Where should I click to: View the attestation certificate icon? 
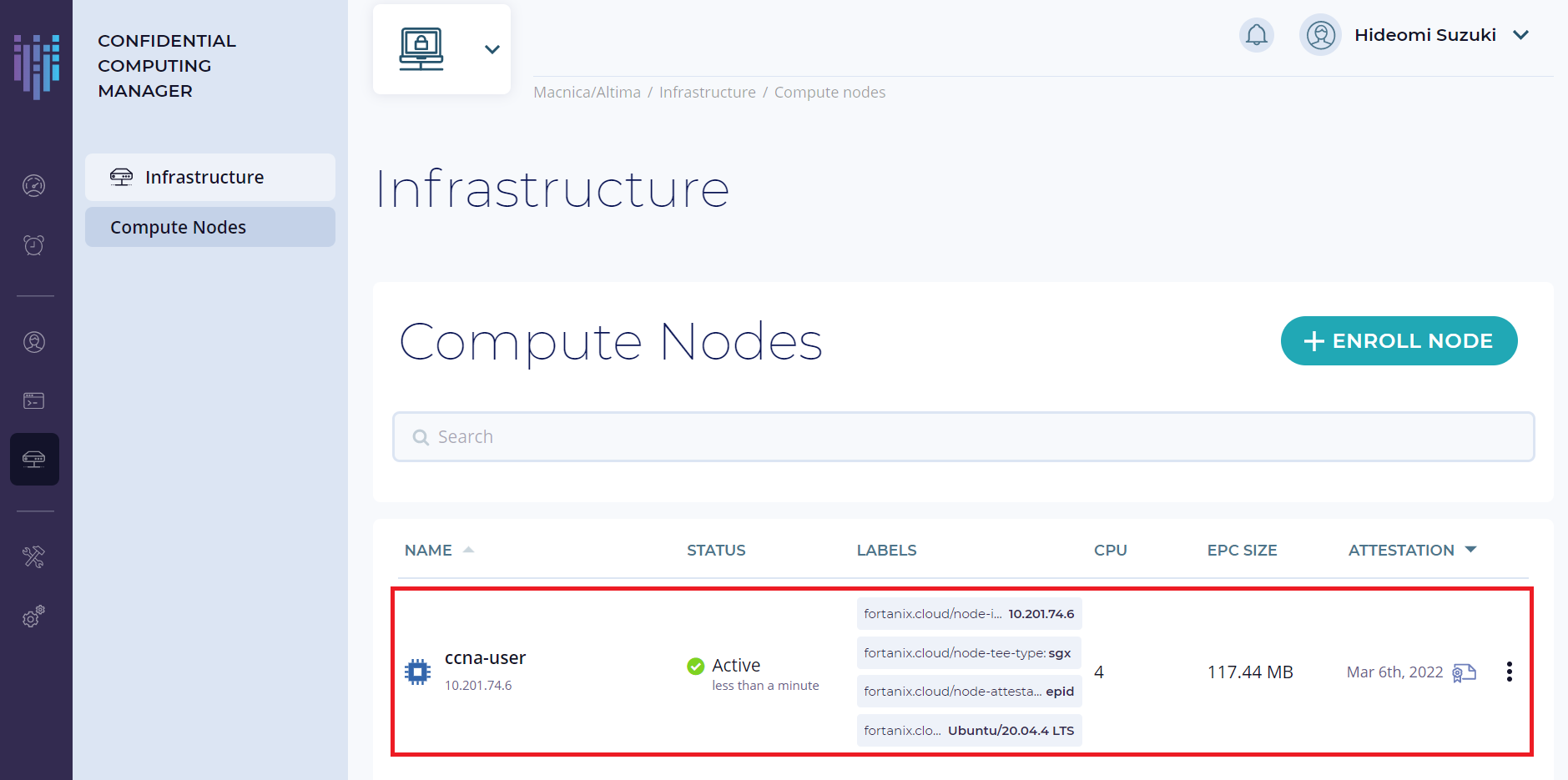pyautogui.click(x=1465, y=672)
